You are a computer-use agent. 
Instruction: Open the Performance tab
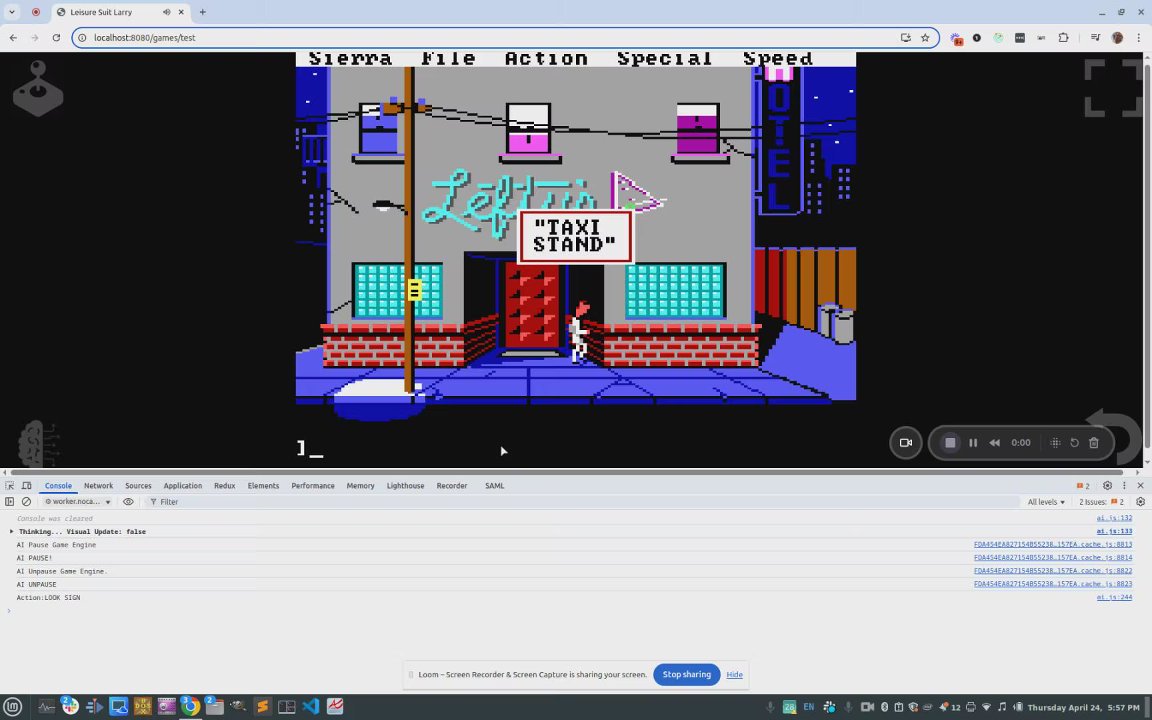(312, 486)
